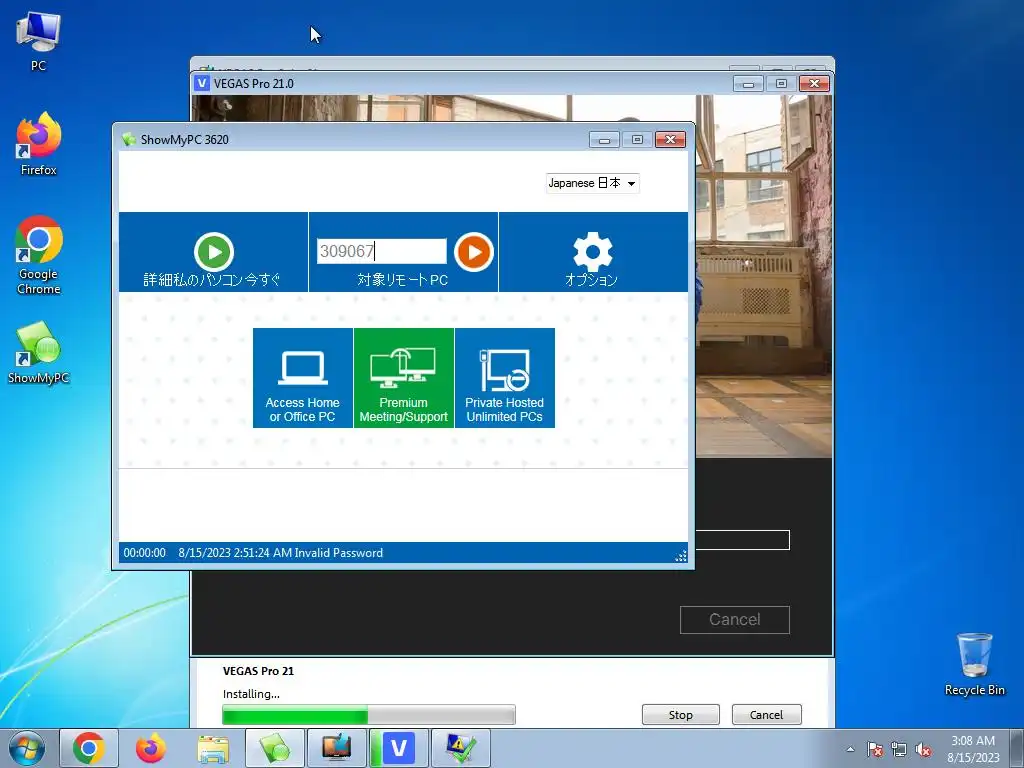Close the VEGAS Pro 21.0 window
The height and width of the screenshot is (768, 1024).
click(x=814, y=84)
